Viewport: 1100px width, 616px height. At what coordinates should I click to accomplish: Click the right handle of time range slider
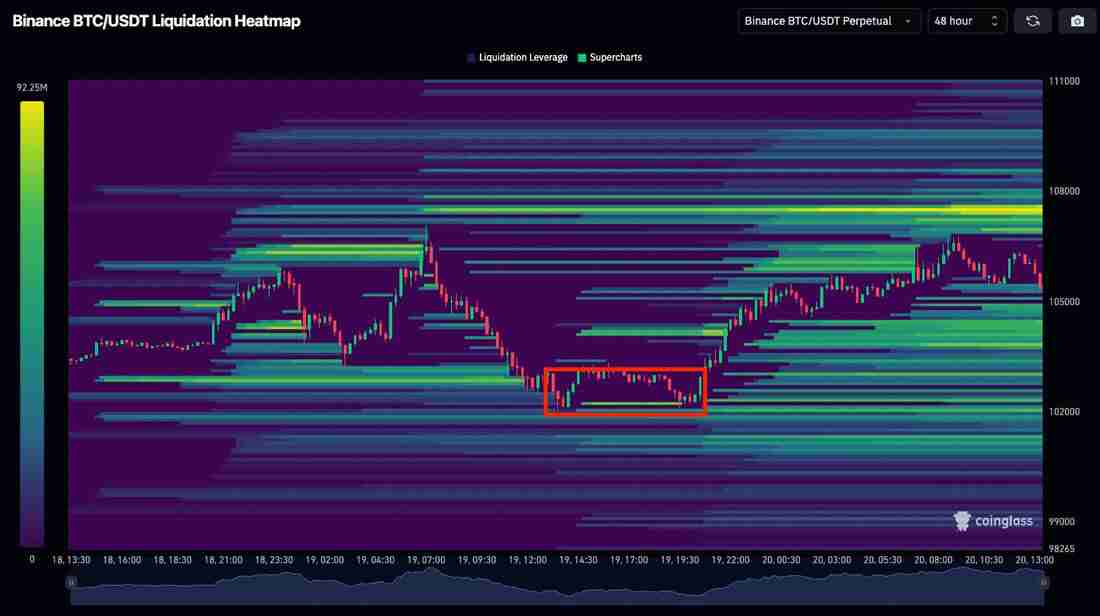tap(1043, 581)
